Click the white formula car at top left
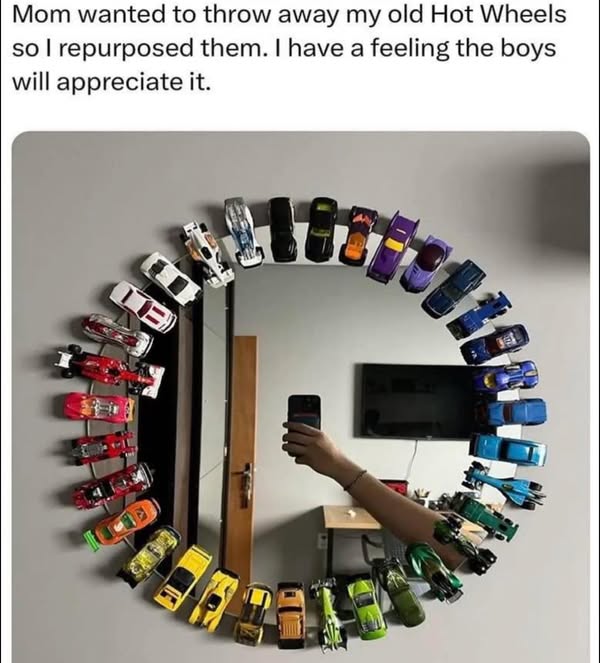The image size is (600, 663). pos(208,255)
